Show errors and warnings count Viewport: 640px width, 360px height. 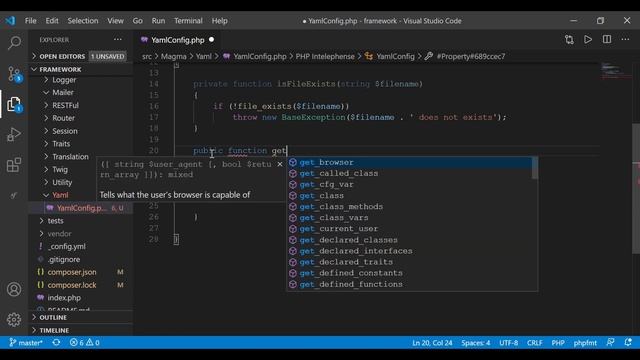[85, 342]
